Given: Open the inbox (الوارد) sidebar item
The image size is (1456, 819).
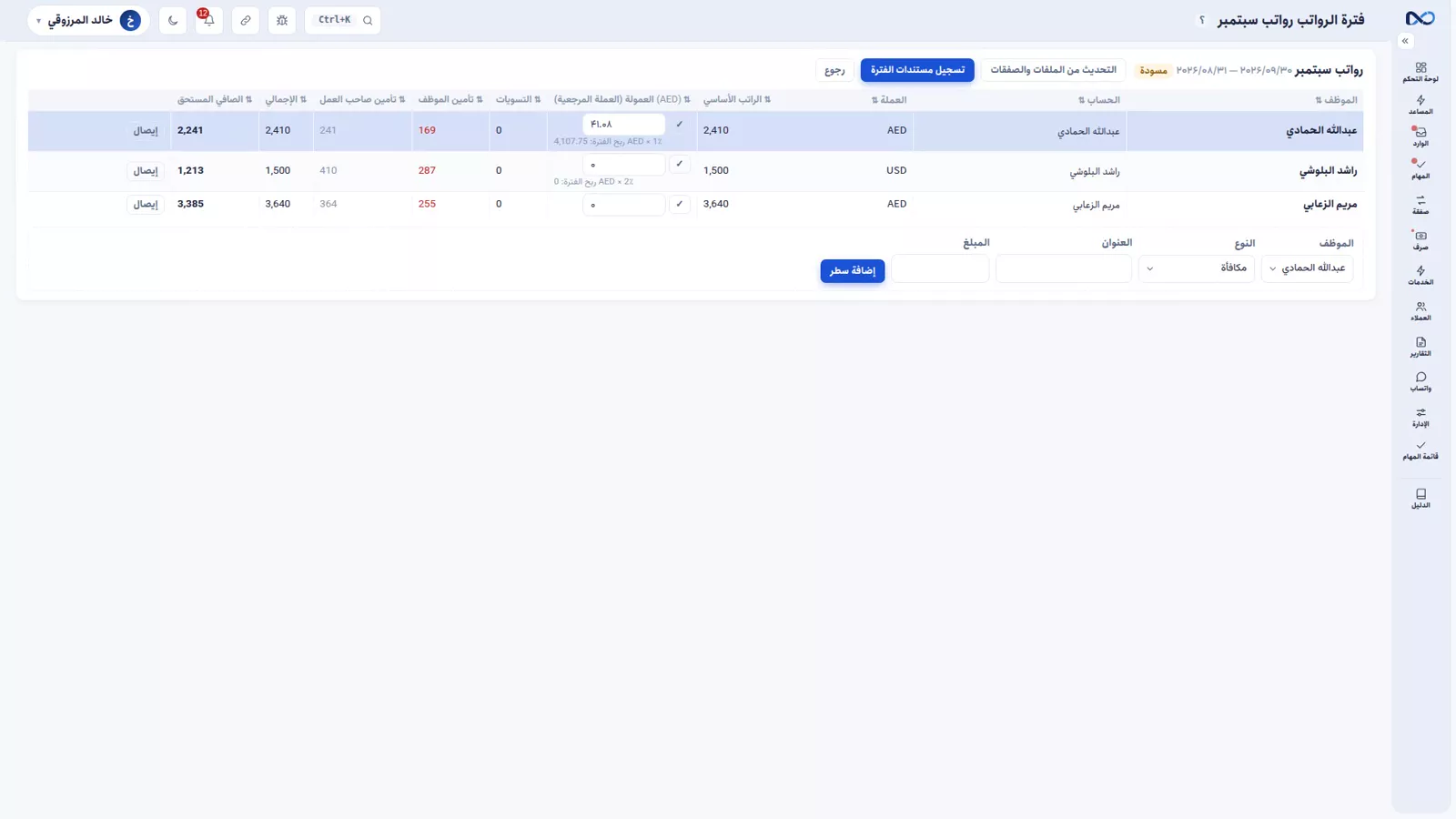Looking at the screenshot, I should [x=1421, y=137].
